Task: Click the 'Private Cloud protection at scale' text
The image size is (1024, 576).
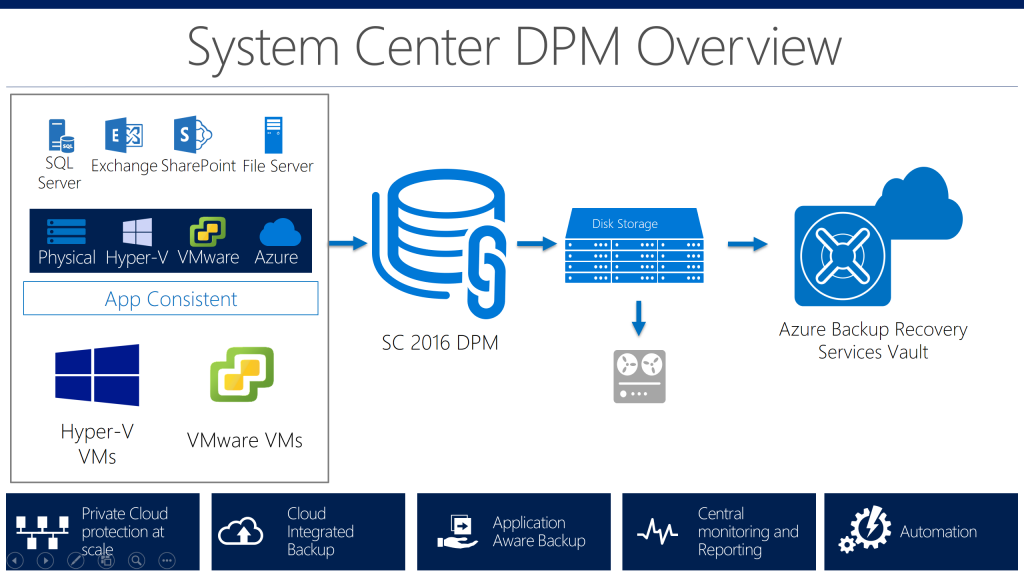Action: (x=124, y=532)
